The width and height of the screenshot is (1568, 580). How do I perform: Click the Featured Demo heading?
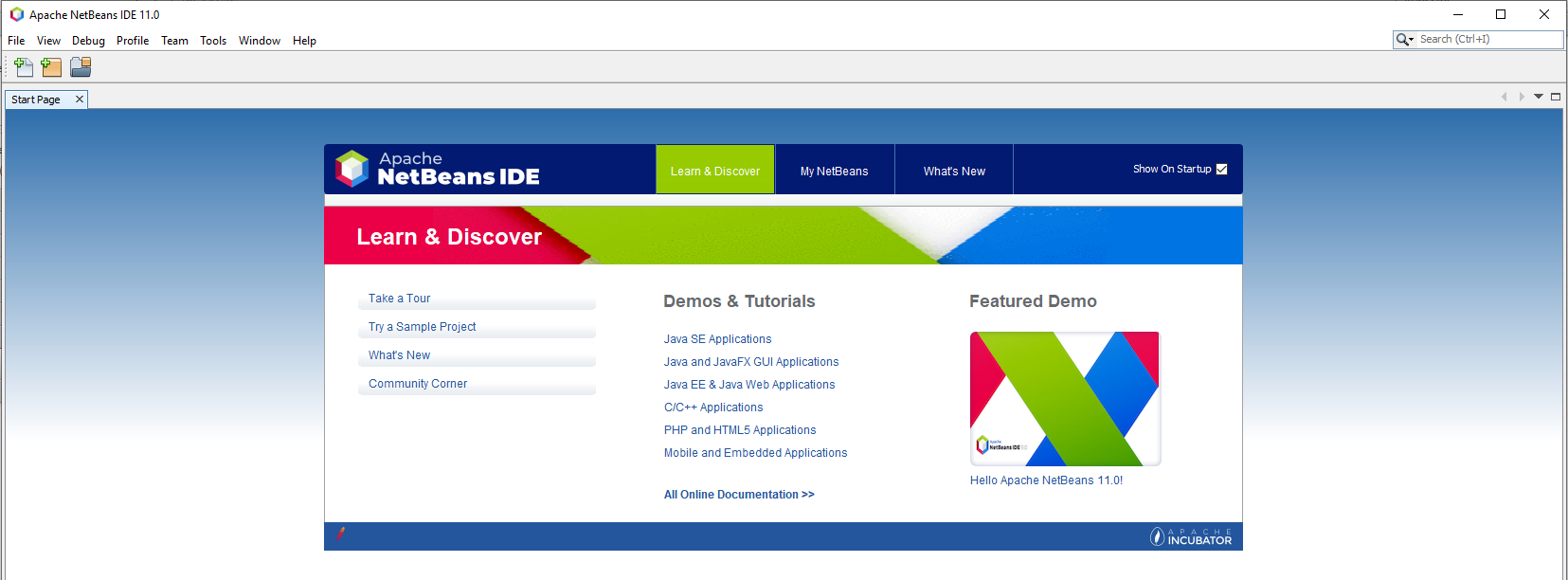[x=1033, y=301]
